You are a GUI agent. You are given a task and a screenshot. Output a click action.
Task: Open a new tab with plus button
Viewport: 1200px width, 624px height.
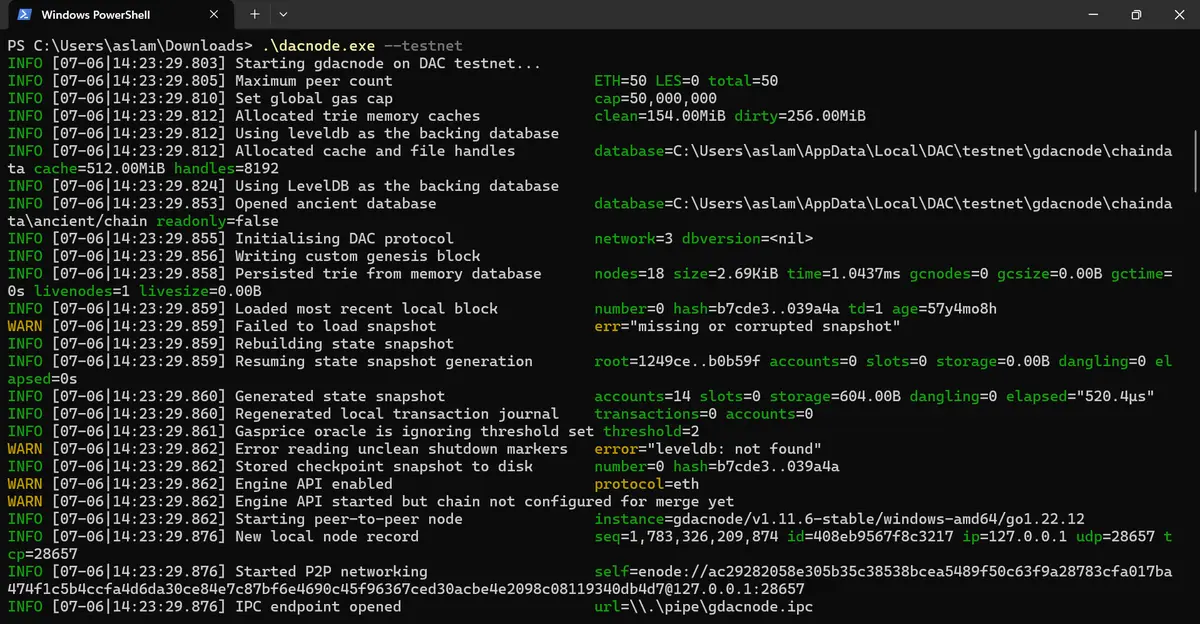[x=254, y=15]
